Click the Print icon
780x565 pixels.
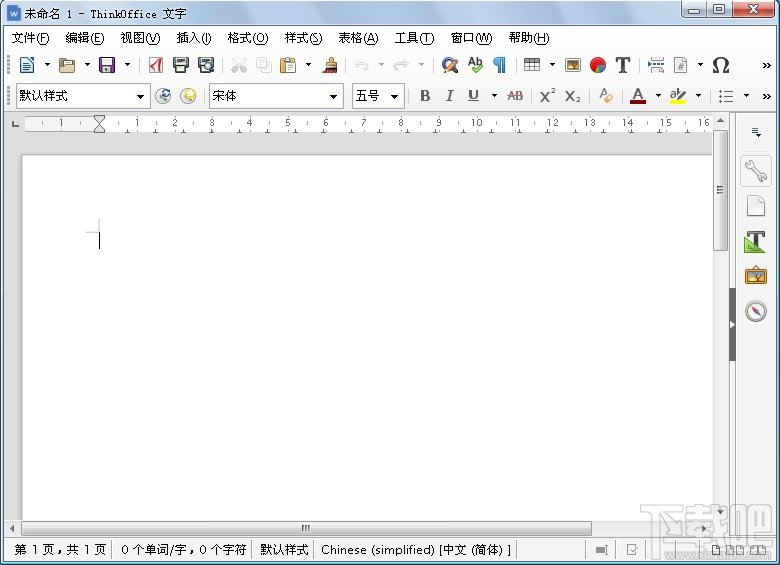(x=181, y=65)
